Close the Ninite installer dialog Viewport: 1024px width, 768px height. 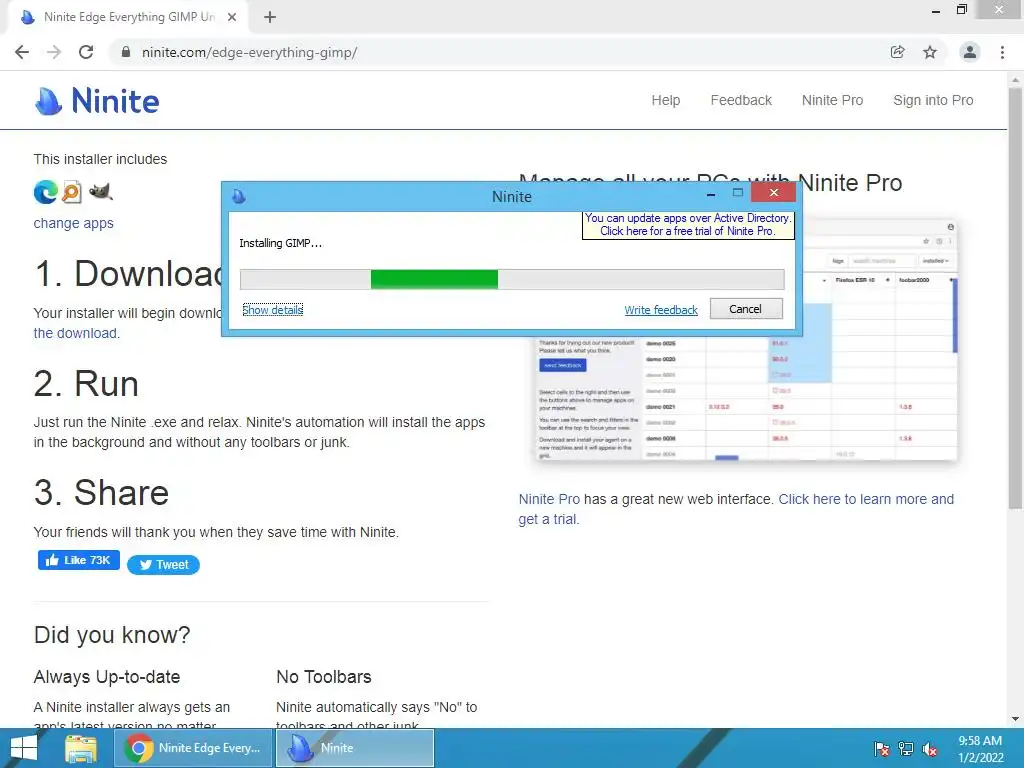point(773,193)
